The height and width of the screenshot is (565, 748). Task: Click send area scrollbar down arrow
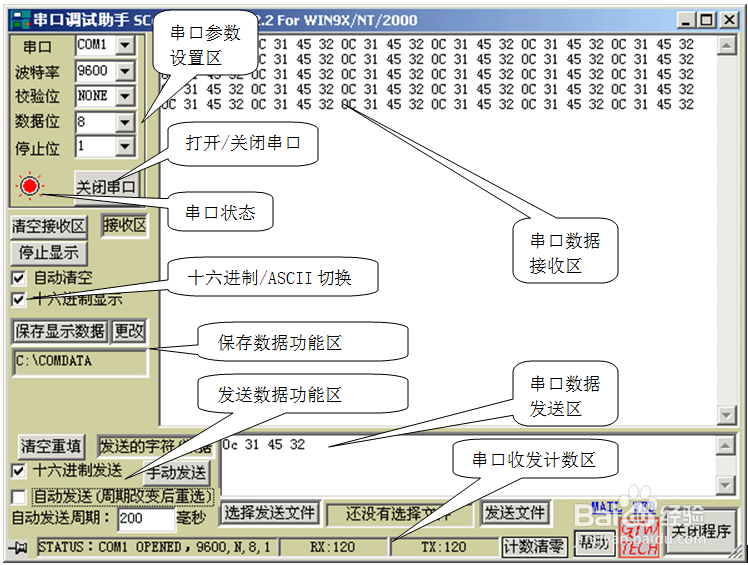coord(725,485)
